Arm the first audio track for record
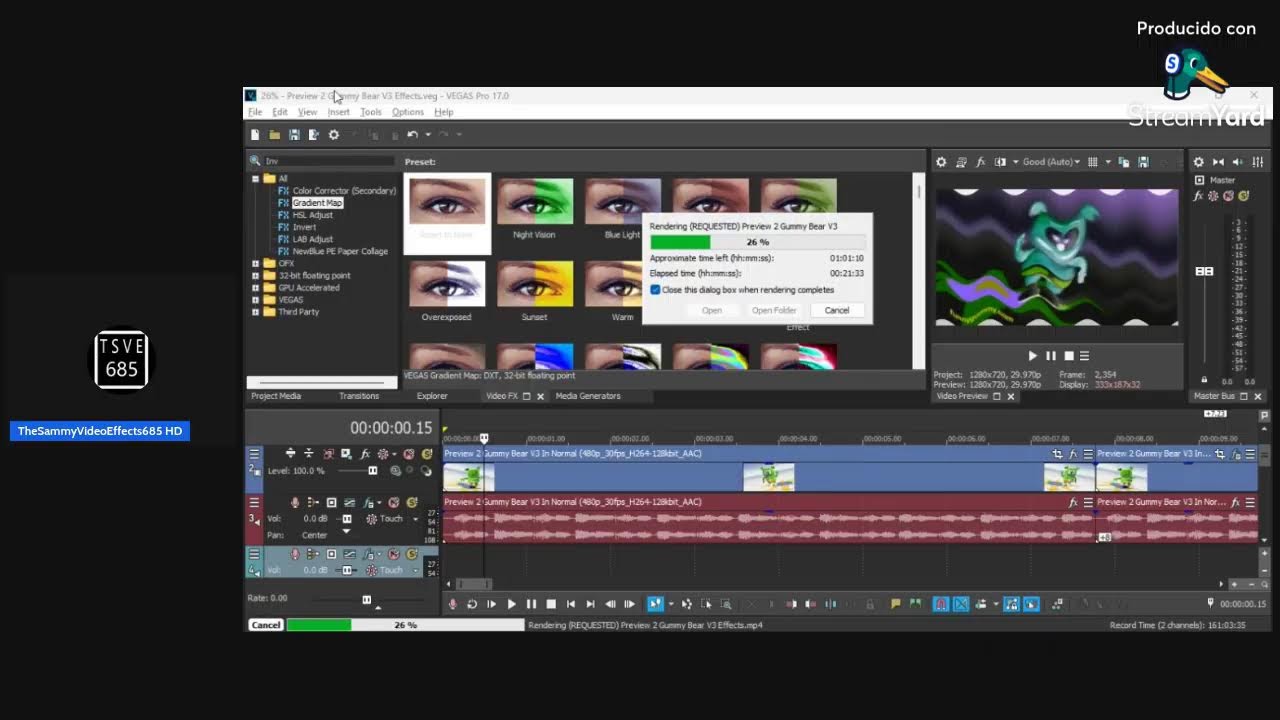 pyautogui.click(x=295, y=502)
